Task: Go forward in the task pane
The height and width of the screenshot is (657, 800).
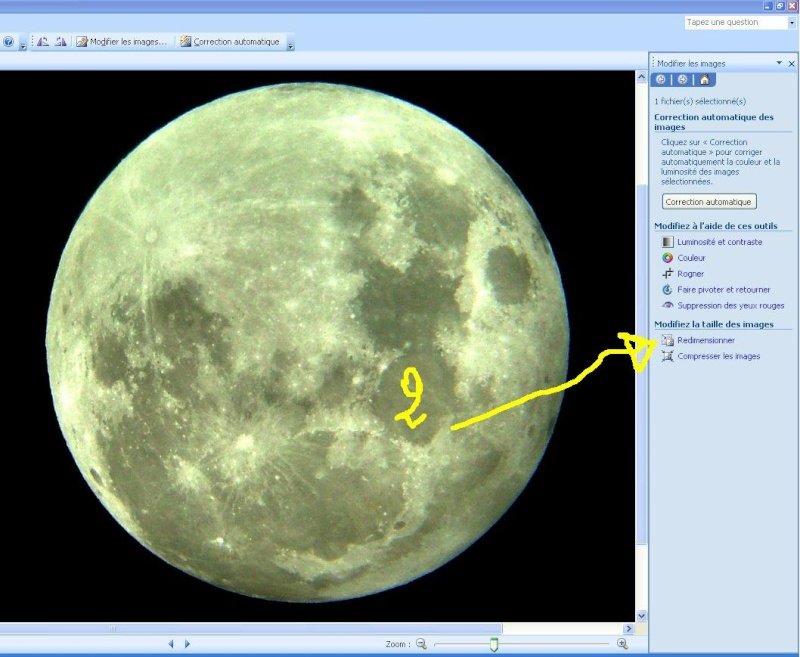Action: (682, 80)
